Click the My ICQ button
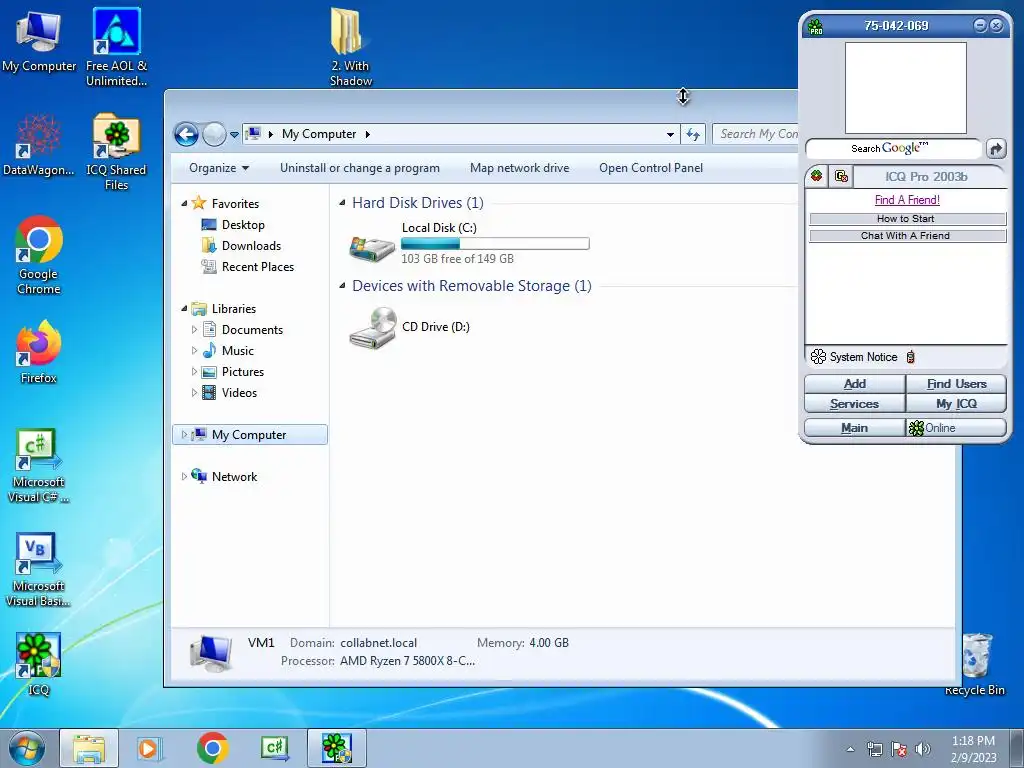Image resolution: width=1024 pixels, height=768 pixels. coord(957,404)
